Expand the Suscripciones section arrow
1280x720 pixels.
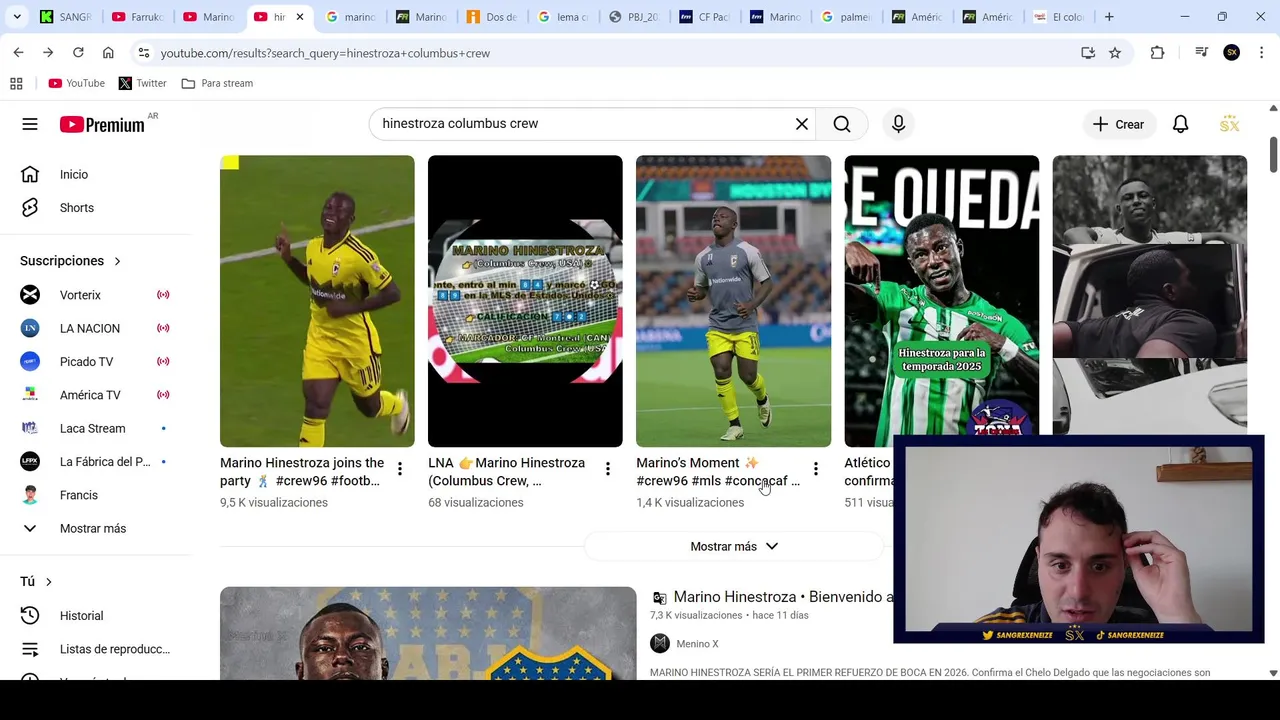coord(117,261)
